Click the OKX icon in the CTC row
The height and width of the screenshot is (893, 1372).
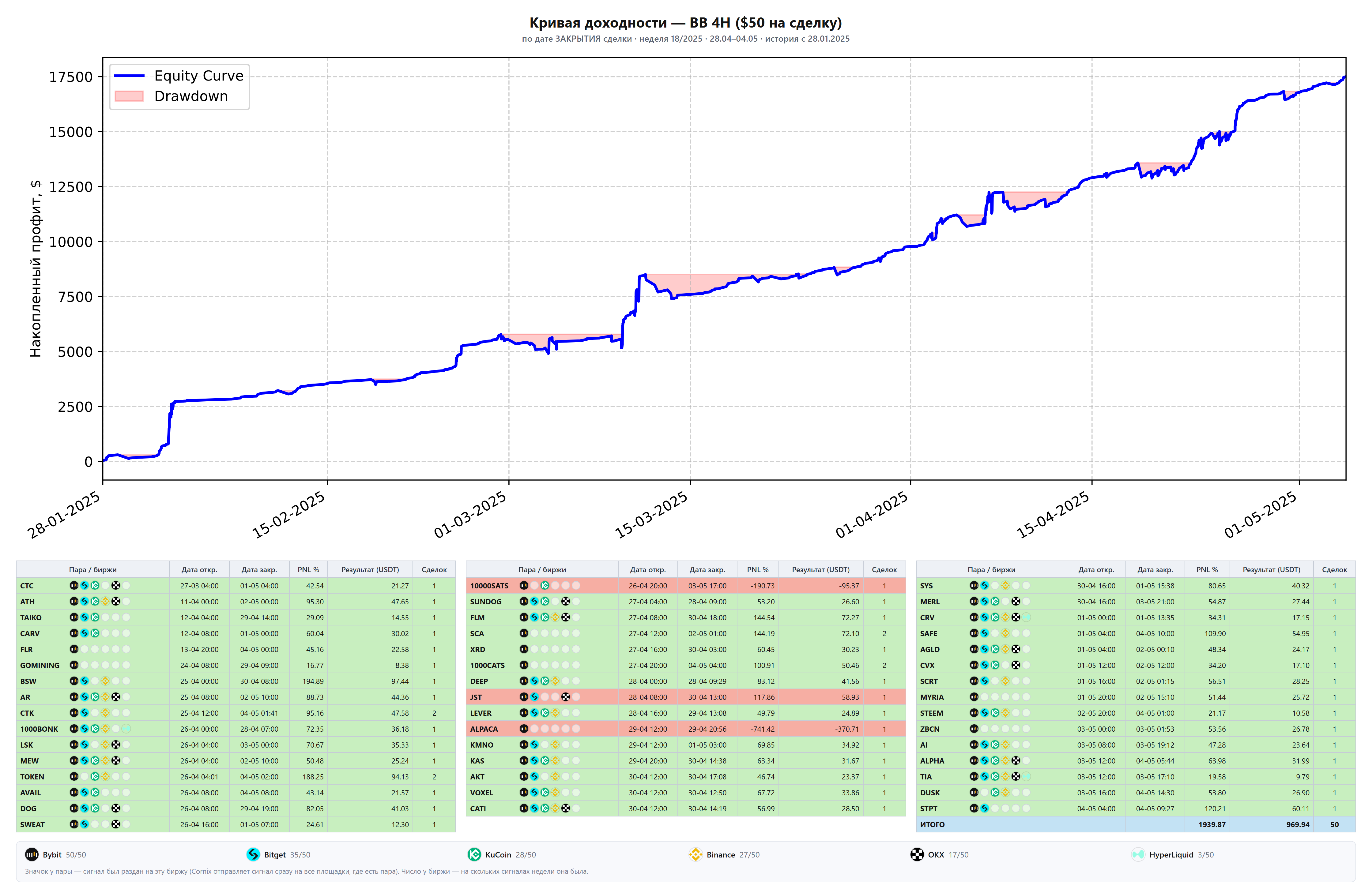click(x=116, y=585)
